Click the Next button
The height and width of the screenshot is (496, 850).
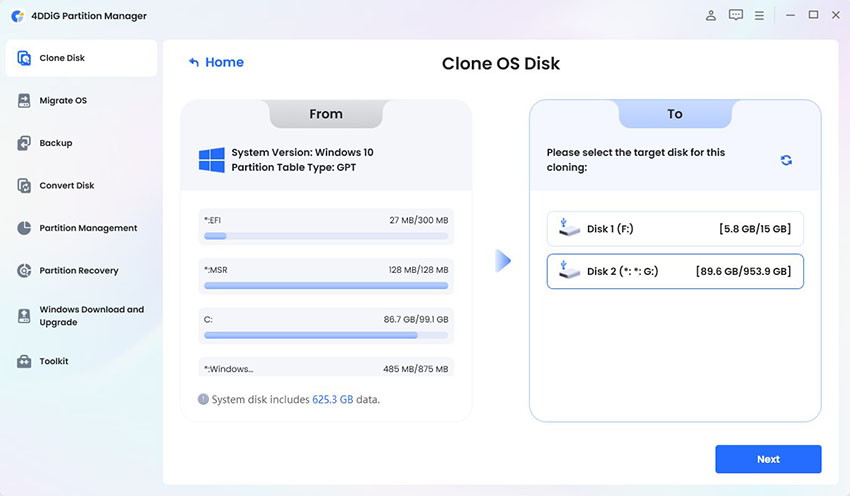[768, 459]
